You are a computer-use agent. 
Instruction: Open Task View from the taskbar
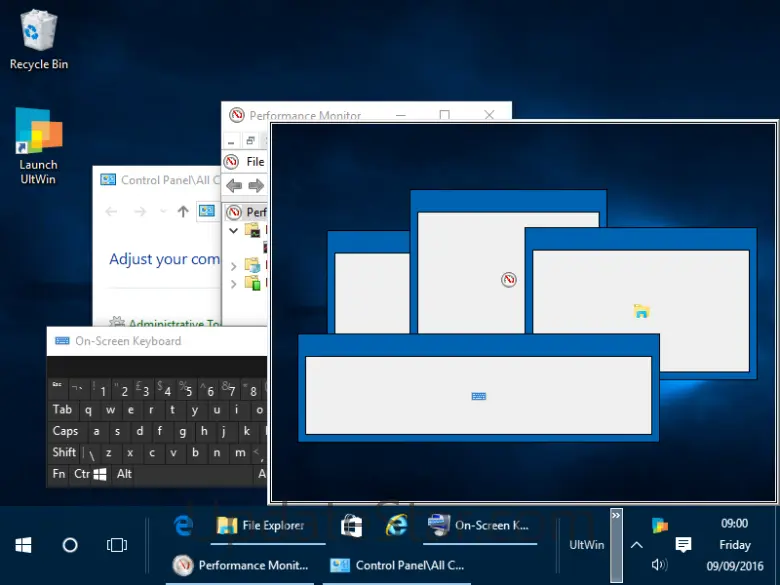point(117,545)
